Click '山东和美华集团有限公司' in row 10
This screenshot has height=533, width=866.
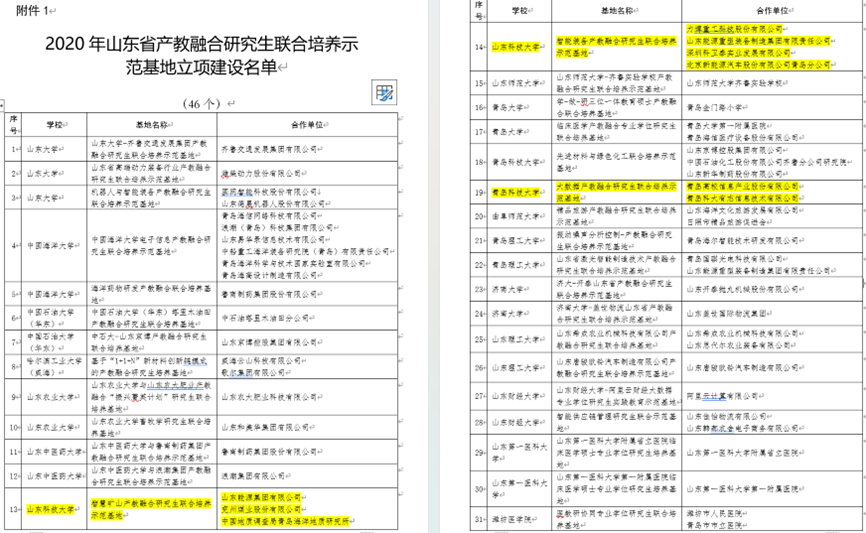pyautogui.click(x=265, y=428)
